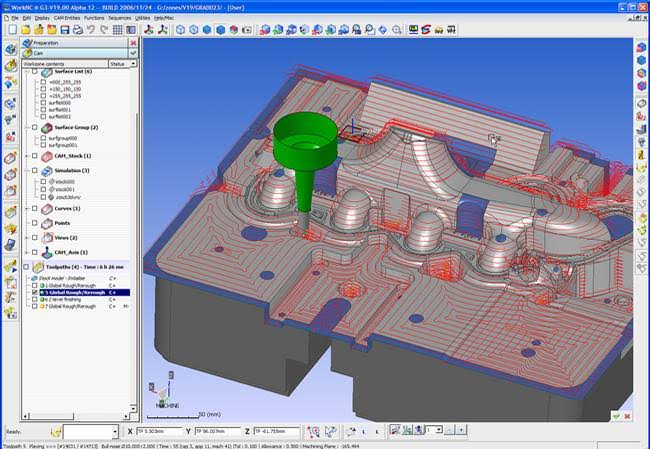The width and height of the screenshot is (650, 449).
Task: Click the red X beside Preparation
Action: coord(133,43)
